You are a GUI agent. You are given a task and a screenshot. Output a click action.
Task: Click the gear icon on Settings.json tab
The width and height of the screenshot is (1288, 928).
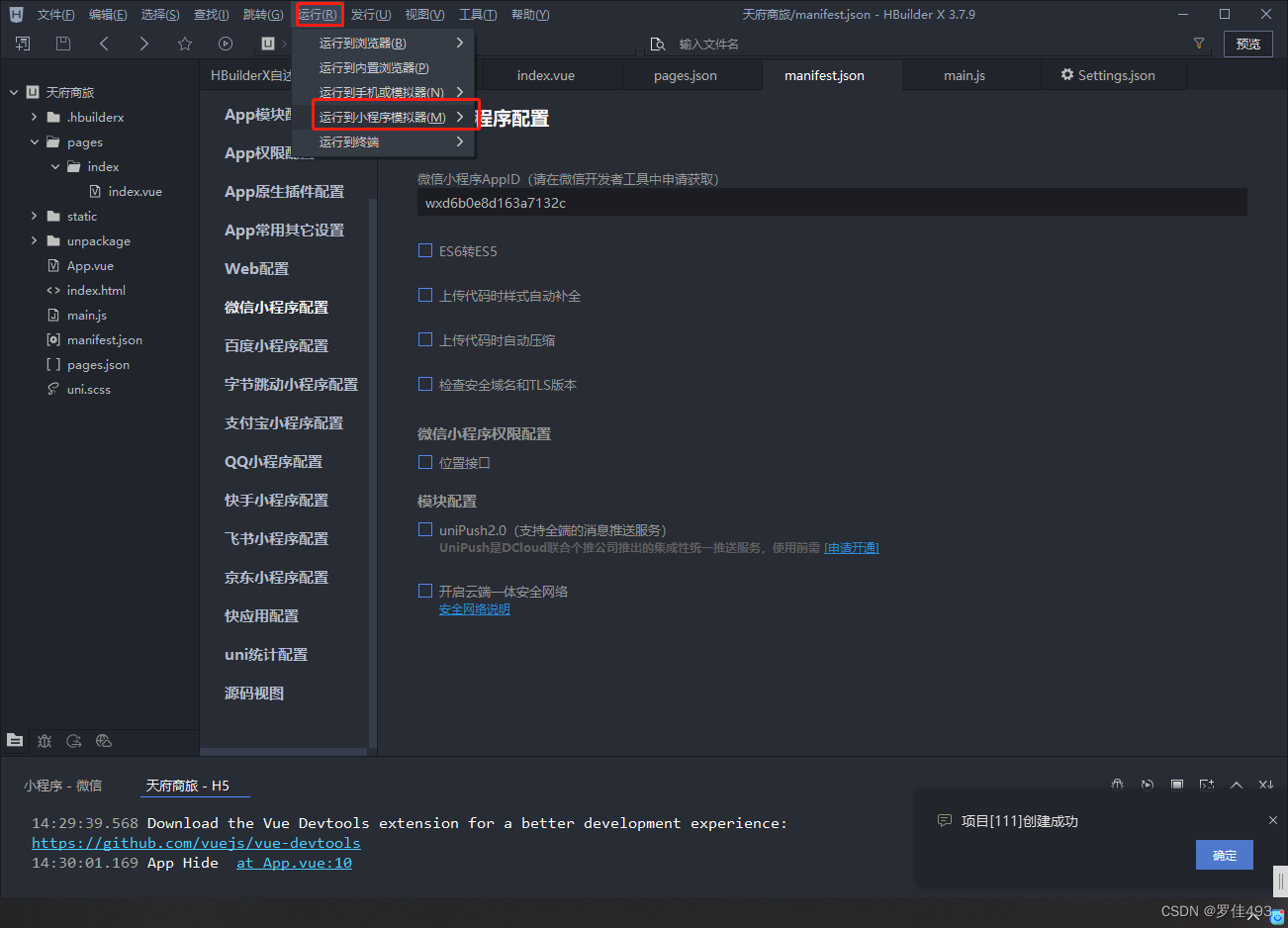pyautogui.click(x=1067, y=75)
